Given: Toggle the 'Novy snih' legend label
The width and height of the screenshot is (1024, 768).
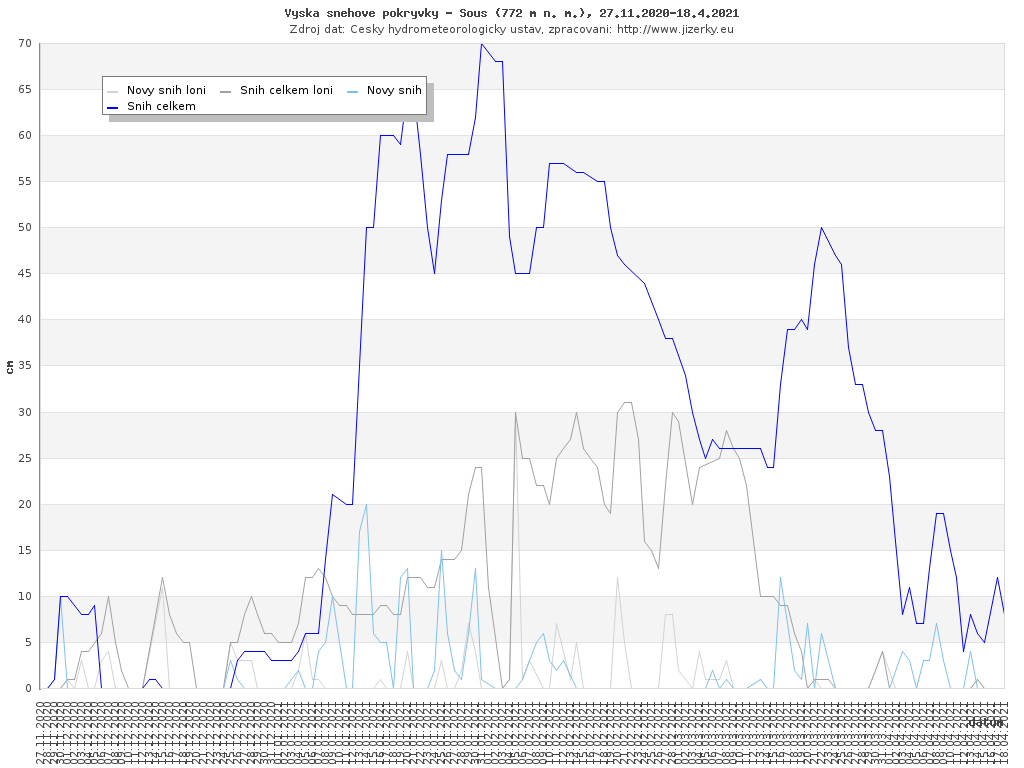Looking at the screenshot, I should 394,90.
